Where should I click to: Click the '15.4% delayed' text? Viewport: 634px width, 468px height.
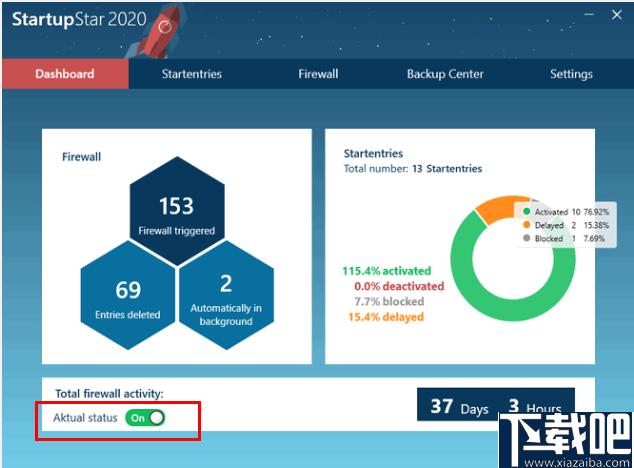pos(386,317)
